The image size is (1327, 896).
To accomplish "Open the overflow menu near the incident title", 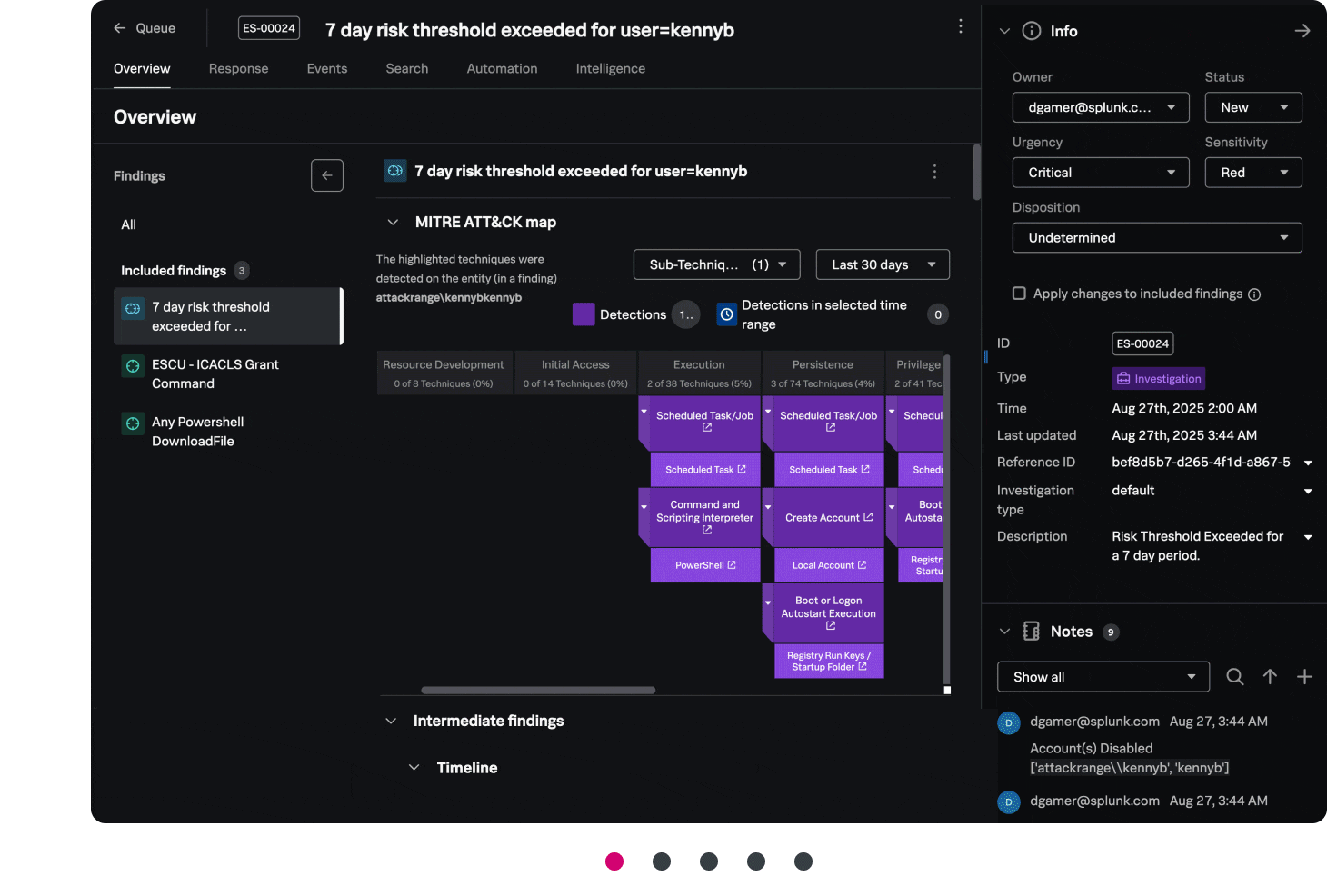I will click(x=961, y=26).
